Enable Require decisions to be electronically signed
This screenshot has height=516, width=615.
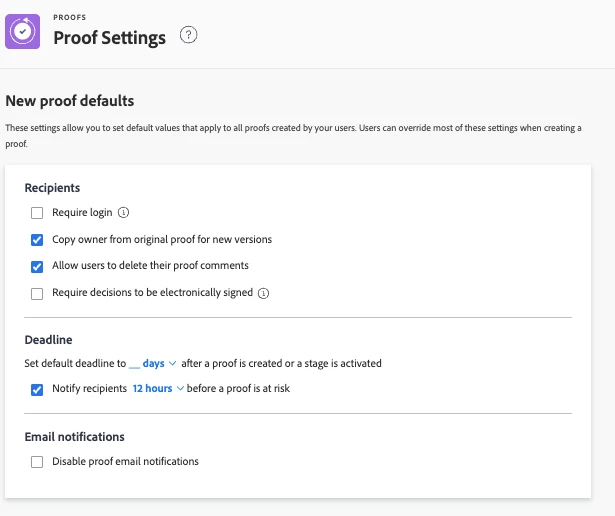(37, 293)
